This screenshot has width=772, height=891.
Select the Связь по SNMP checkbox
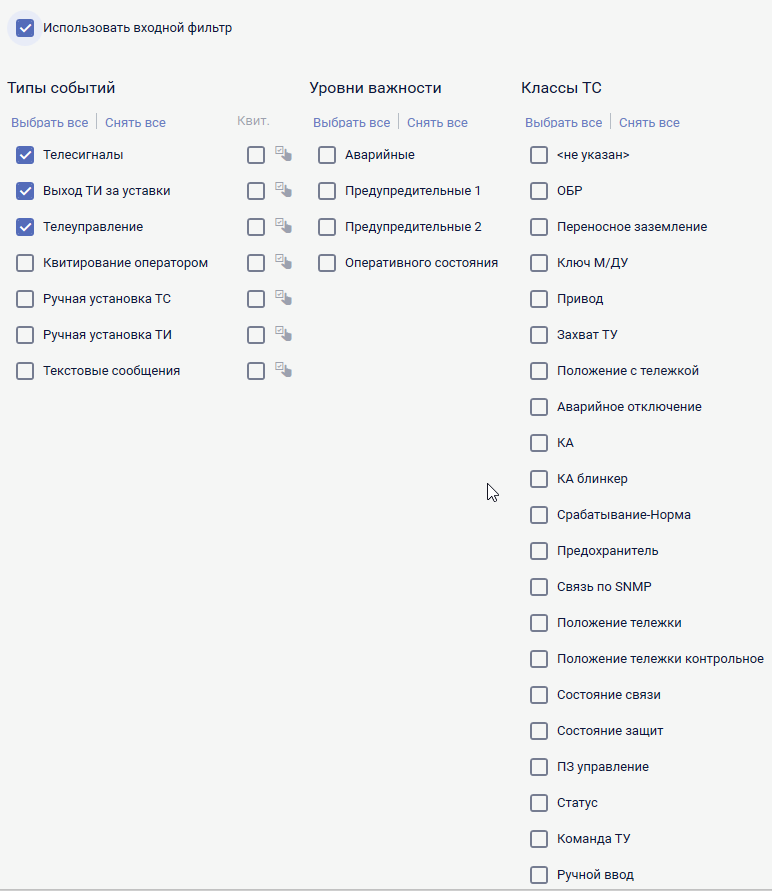click(539, 587)
